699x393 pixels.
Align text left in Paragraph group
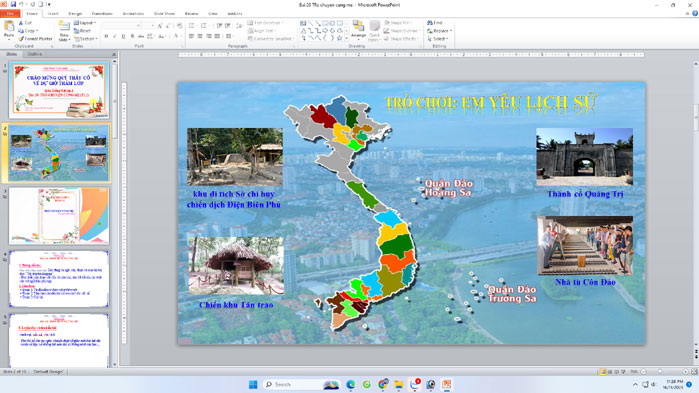click(x=191, y=36)
